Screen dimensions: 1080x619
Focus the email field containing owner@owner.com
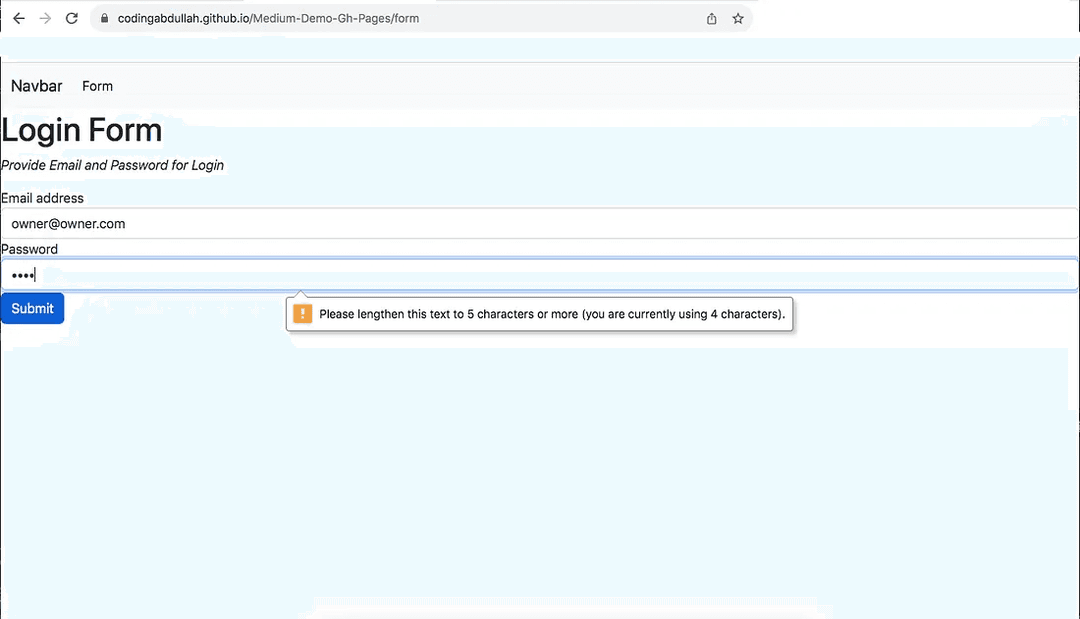tap(540, 224)
